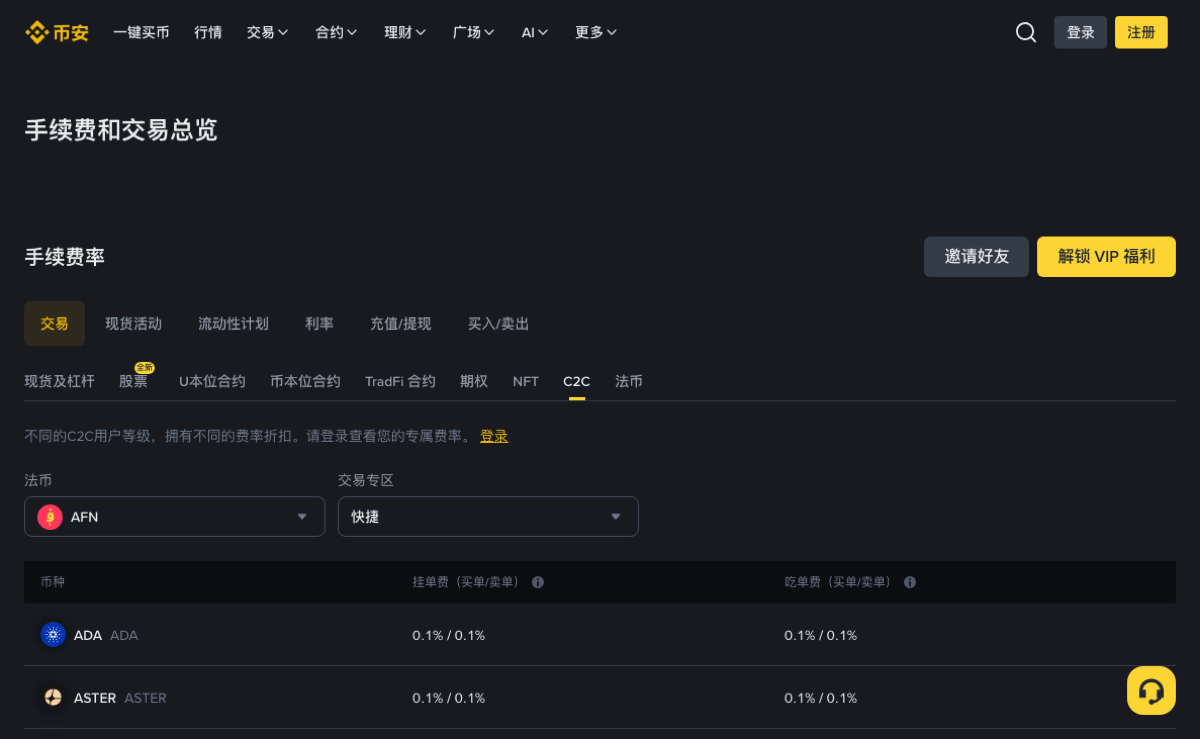The width and height of the screenshot is (1200, 739).
Task: Select the TradFi 合约 sub-tab
Action: [400, 381]
